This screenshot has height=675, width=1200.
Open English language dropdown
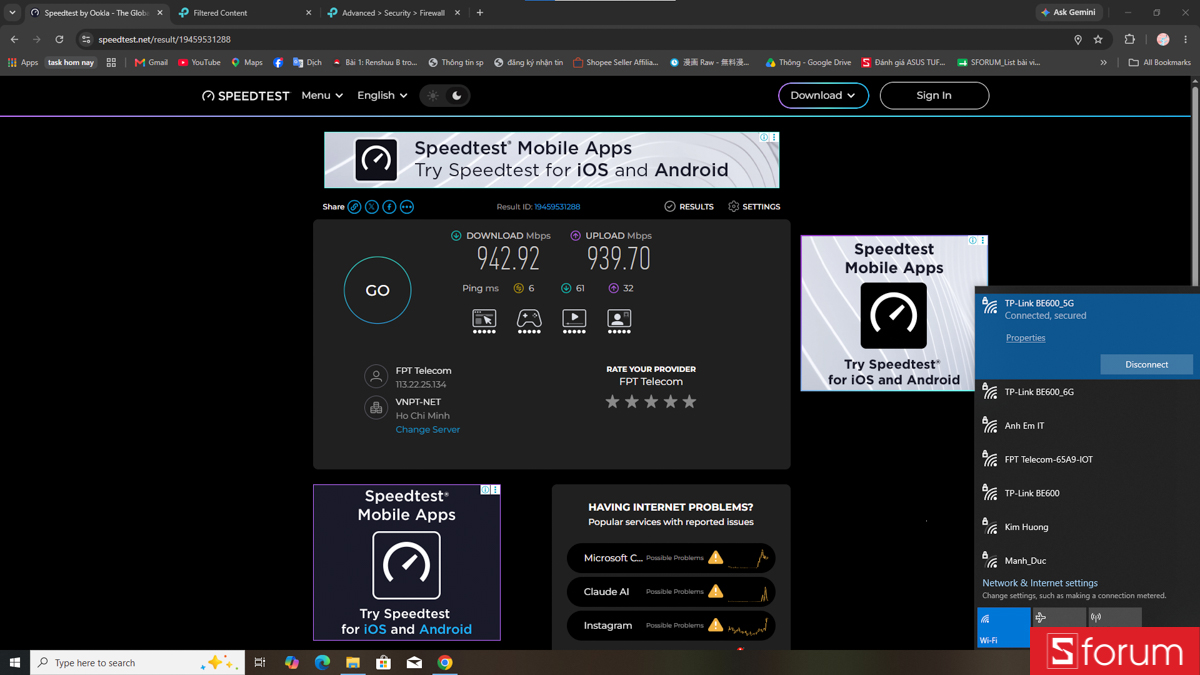click(x=382, y=96)
